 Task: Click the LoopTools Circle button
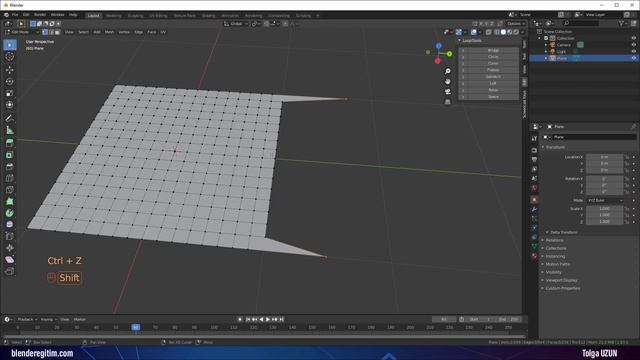point(493,57)
